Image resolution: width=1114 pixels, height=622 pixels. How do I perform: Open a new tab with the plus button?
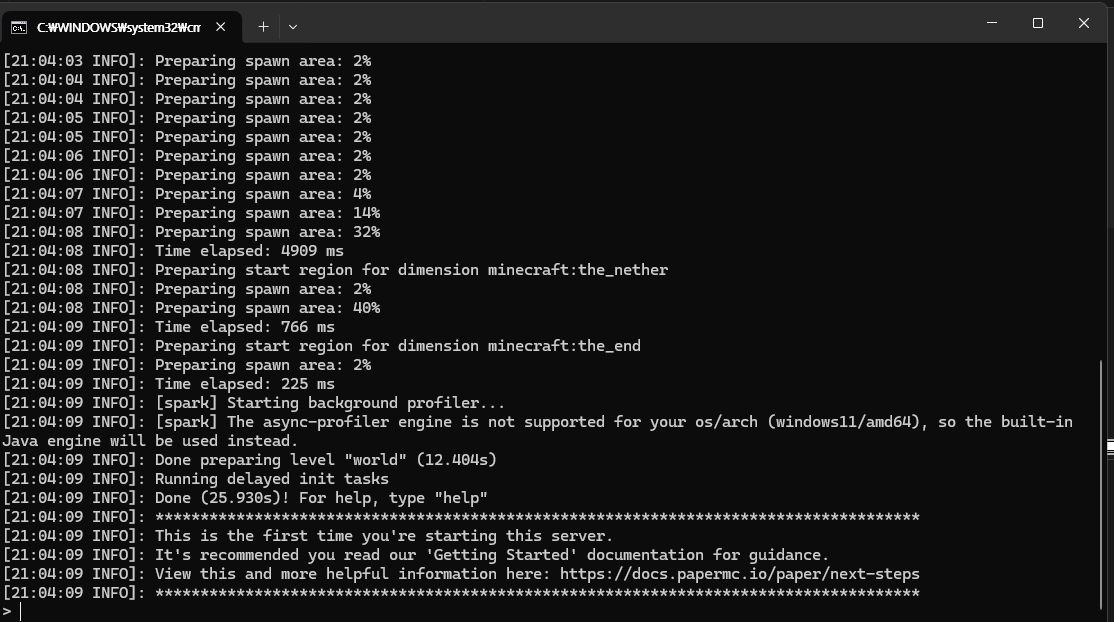point(263,27)
